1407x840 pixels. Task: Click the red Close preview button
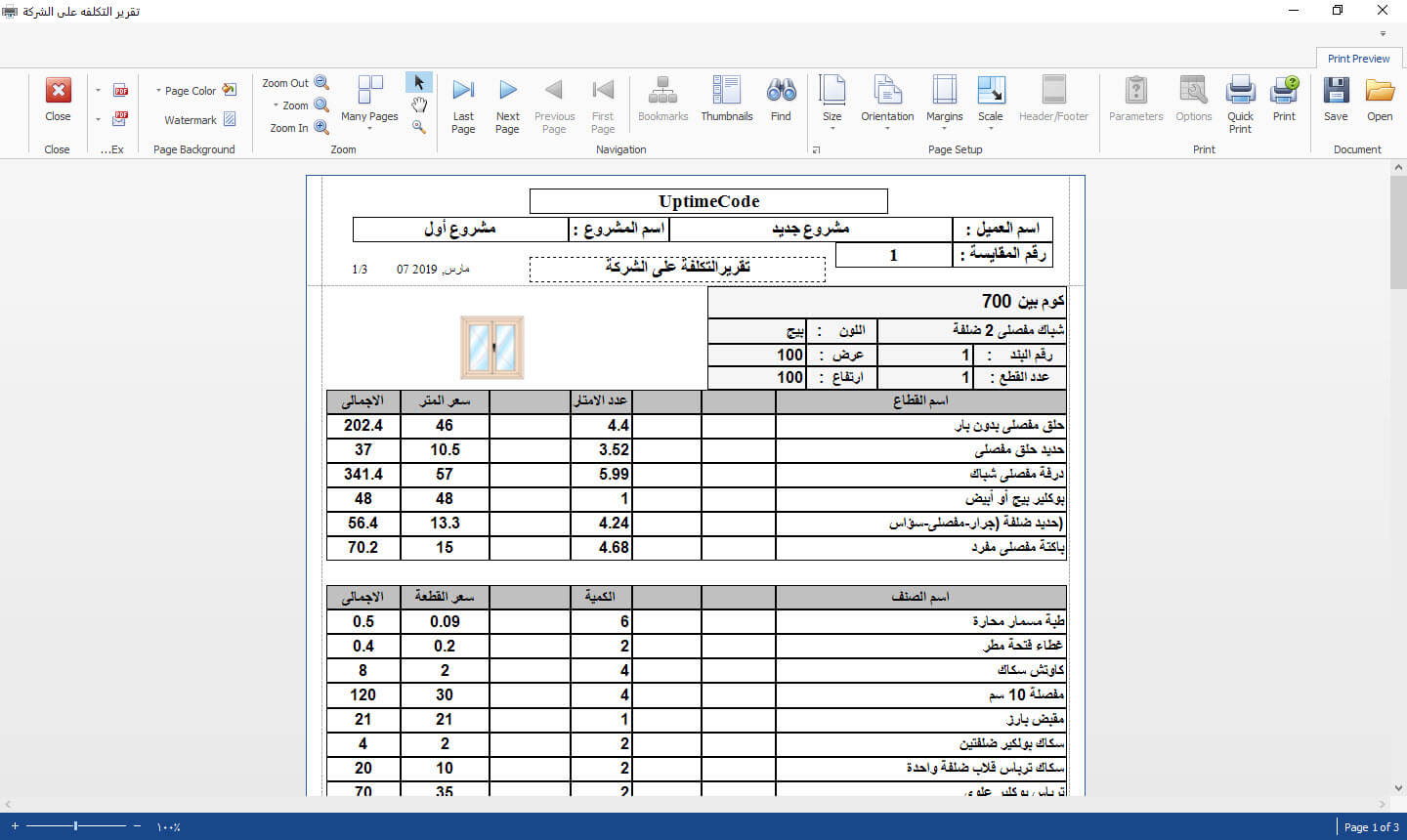[x=59, y=91]
